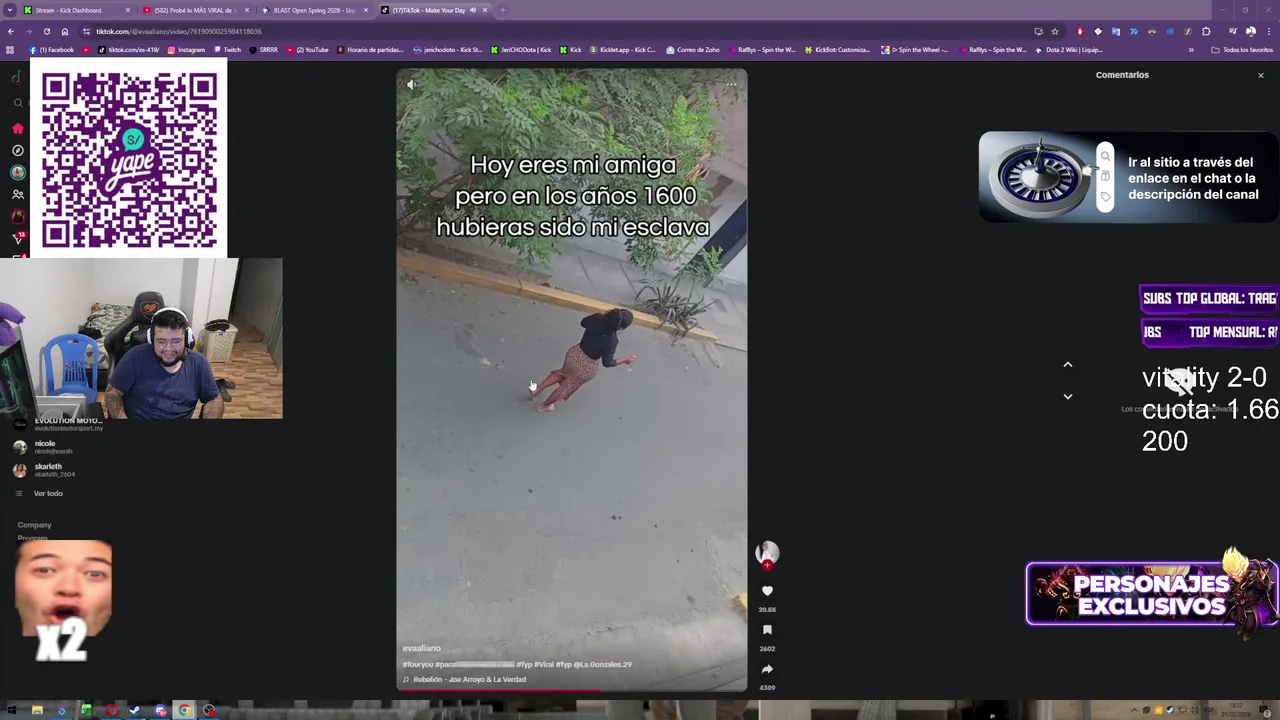The width and height of the screenshot is (1280, 720).
Task: Open the browser profile avatar
Action: (1250, 31)
